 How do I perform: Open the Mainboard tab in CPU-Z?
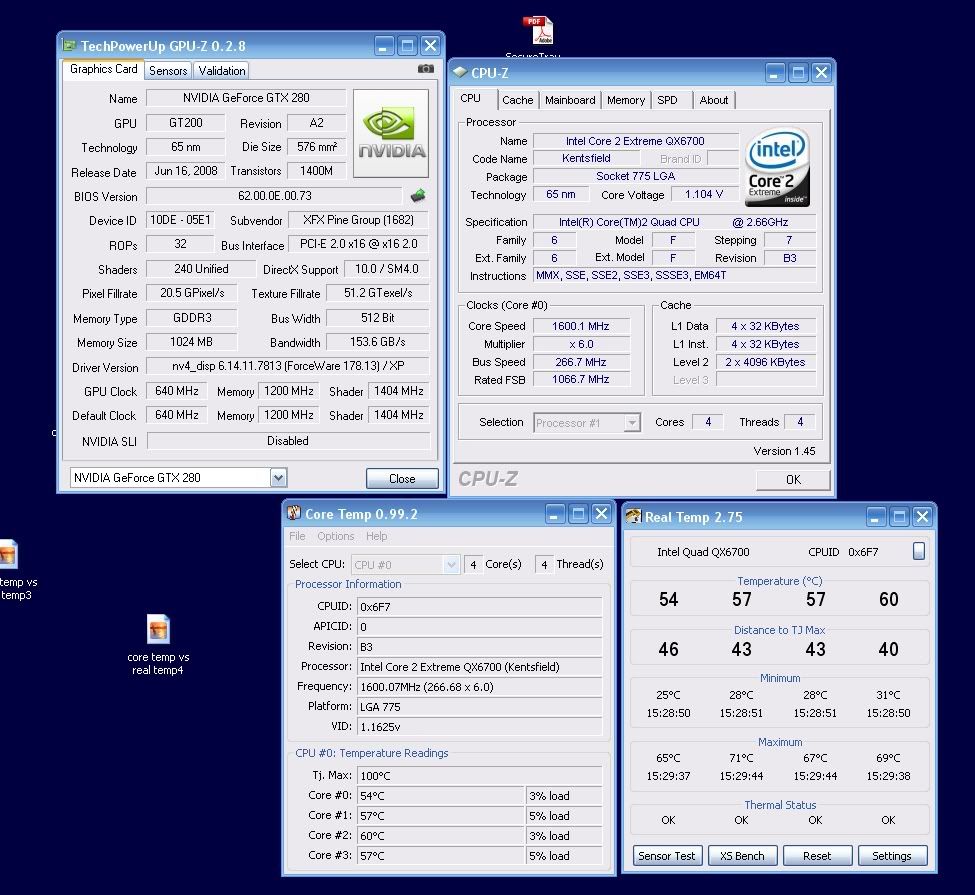point(570,100)
